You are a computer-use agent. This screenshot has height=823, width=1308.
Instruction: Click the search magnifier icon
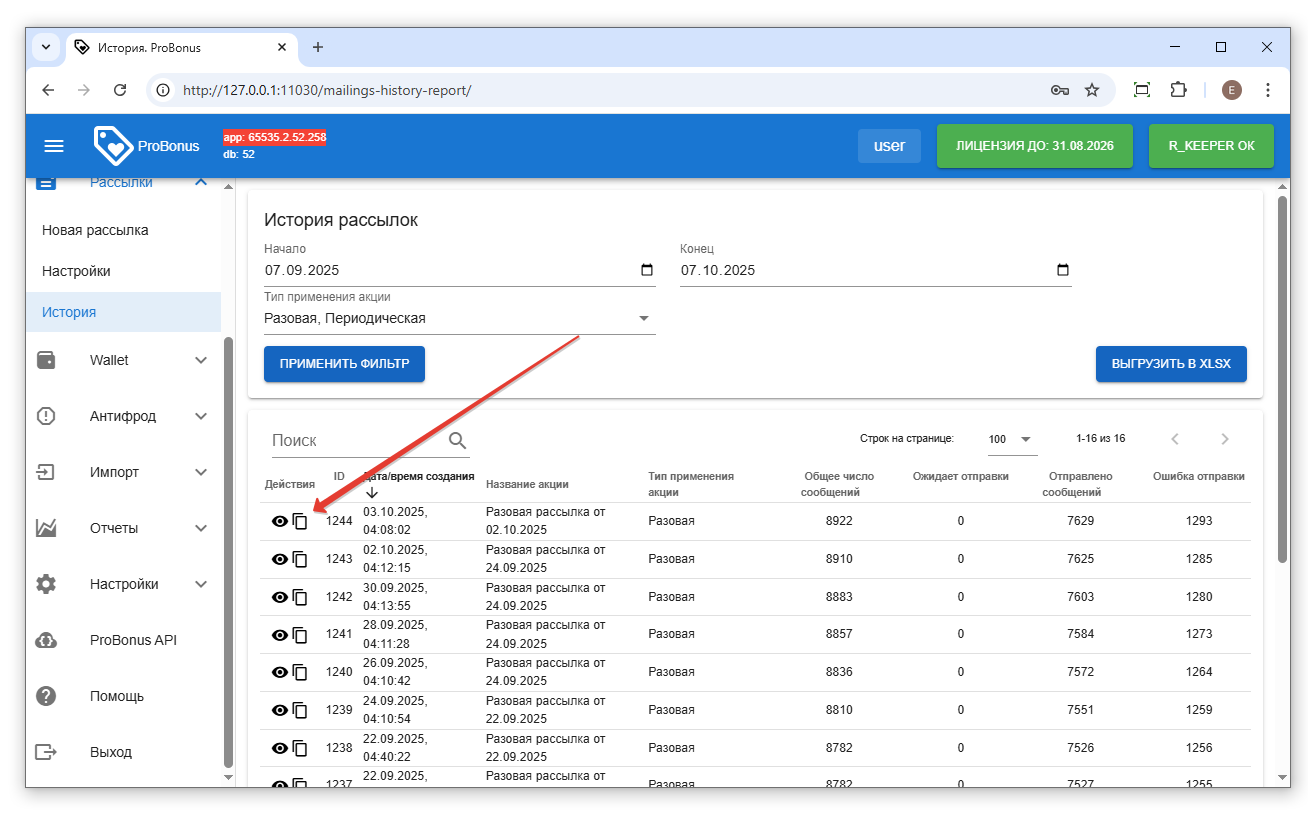click(x=458, y=440)
